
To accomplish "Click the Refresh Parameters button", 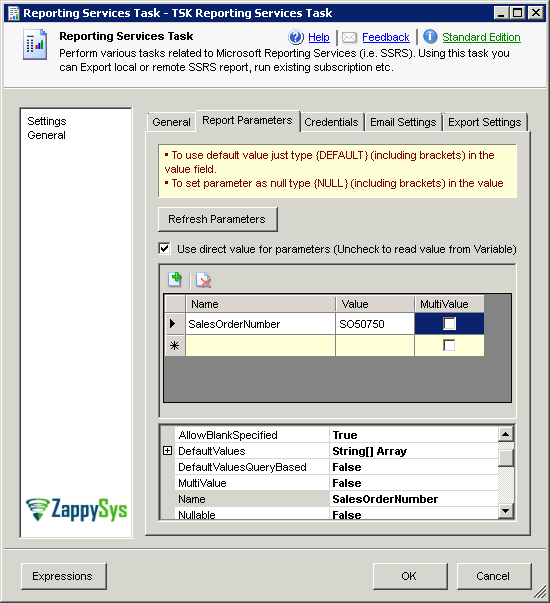I will (x=217, y=219).
